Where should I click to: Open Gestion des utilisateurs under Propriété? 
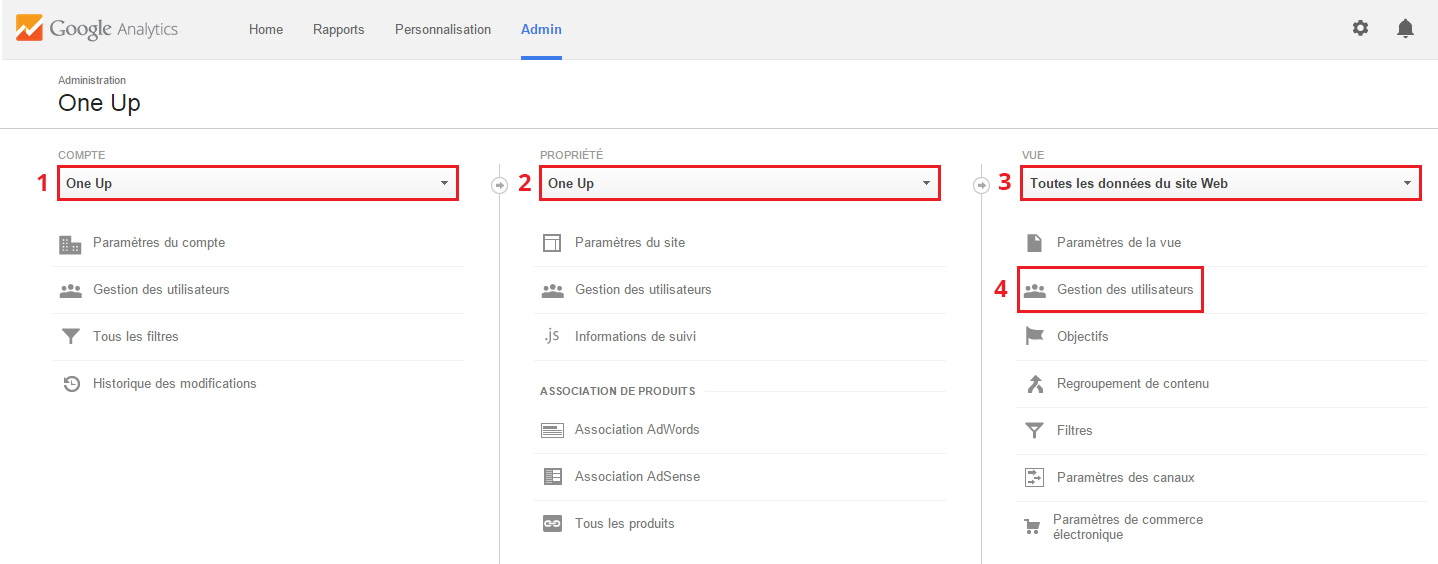tap(643, 290)
